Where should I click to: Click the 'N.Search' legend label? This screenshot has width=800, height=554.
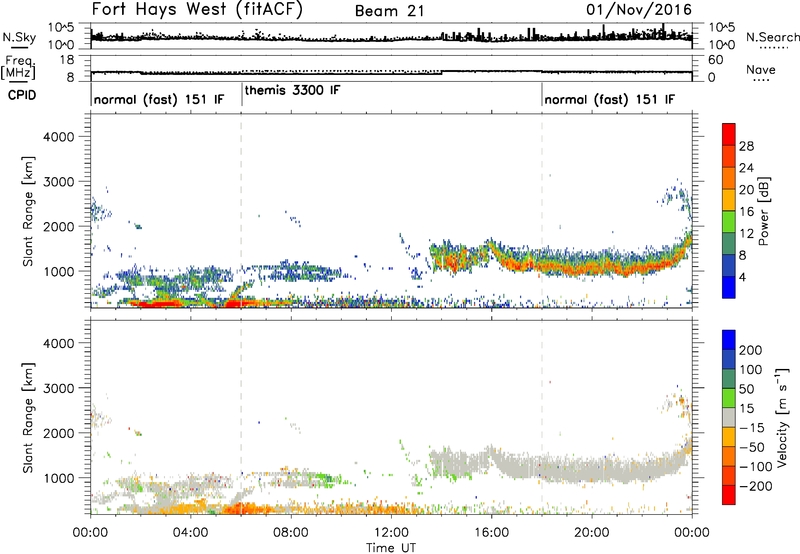point(772,37)
